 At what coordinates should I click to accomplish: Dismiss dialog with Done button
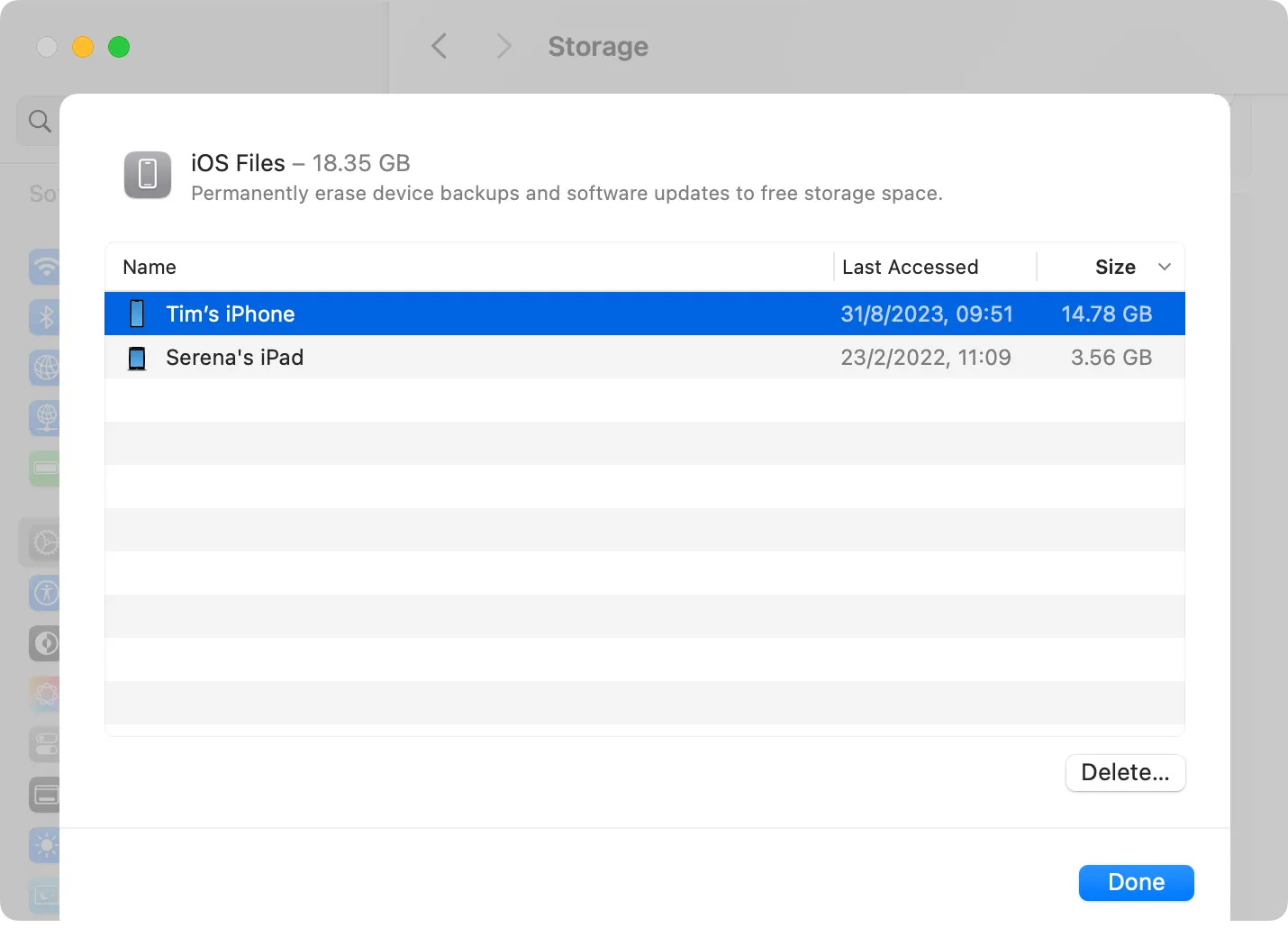tap(1136, 882)
